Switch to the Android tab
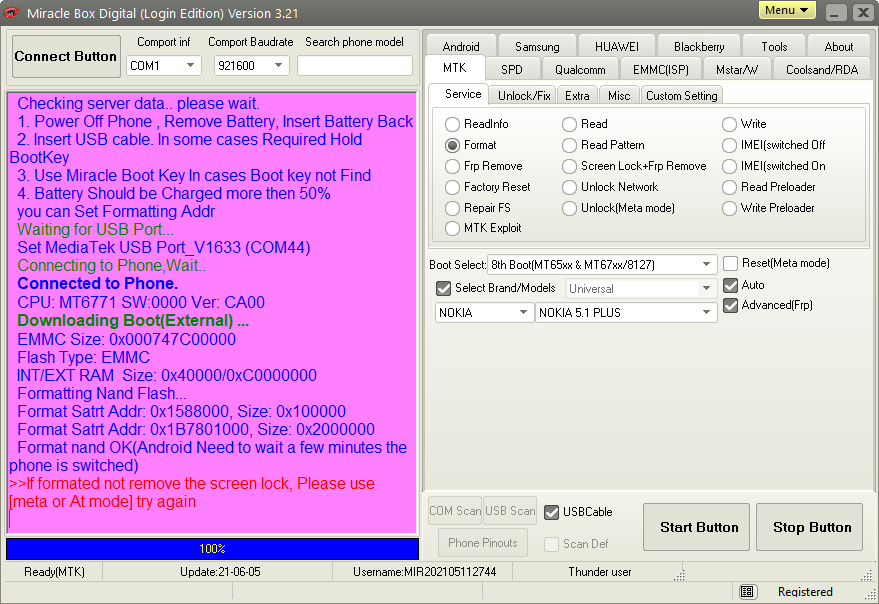This screenshot has height=604, width=879. click(461, 47)
